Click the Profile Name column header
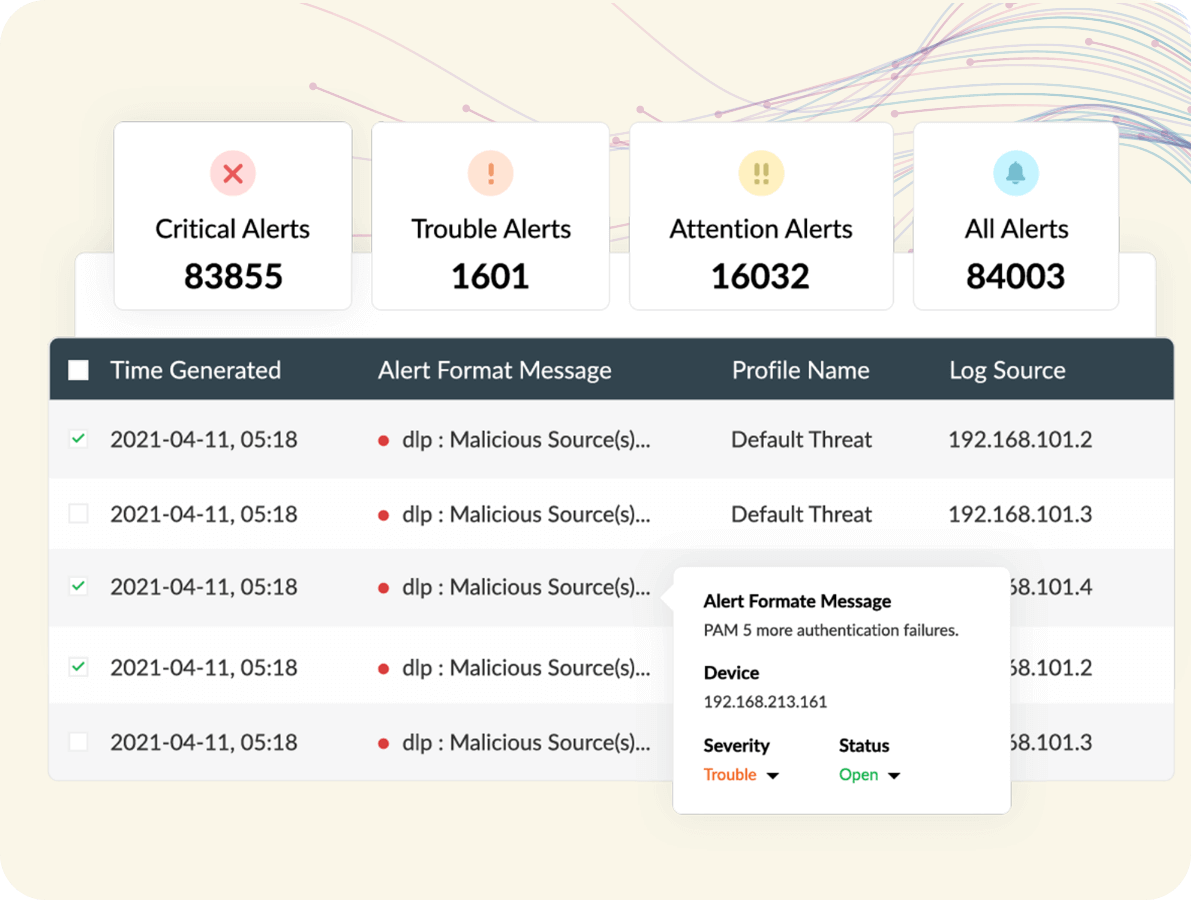Viewport: 1191px width, 900px height. [x=800, y=369]
